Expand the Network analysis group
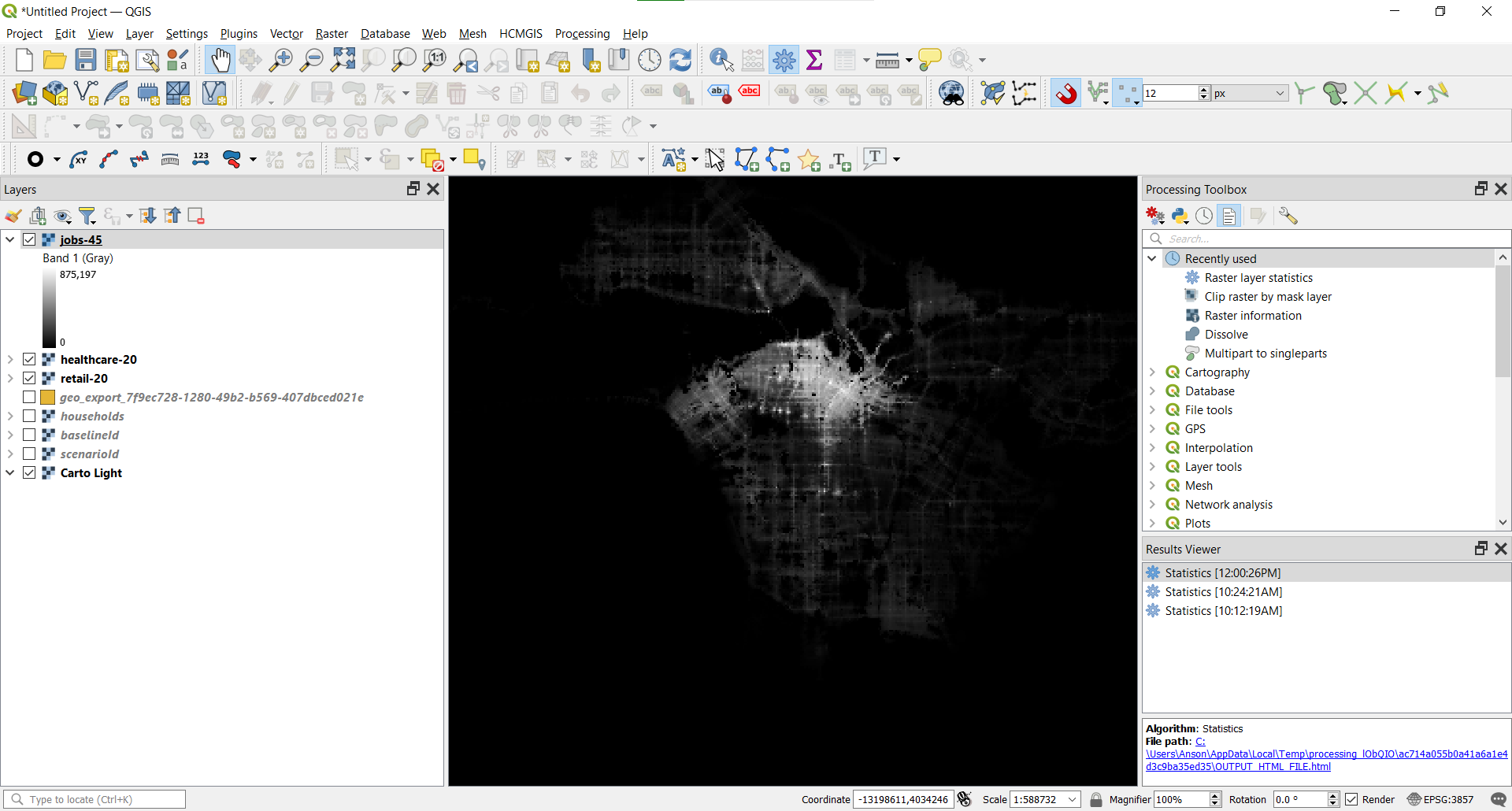This screenshot has height=811, width=1512. click(x=1152, y=504)
